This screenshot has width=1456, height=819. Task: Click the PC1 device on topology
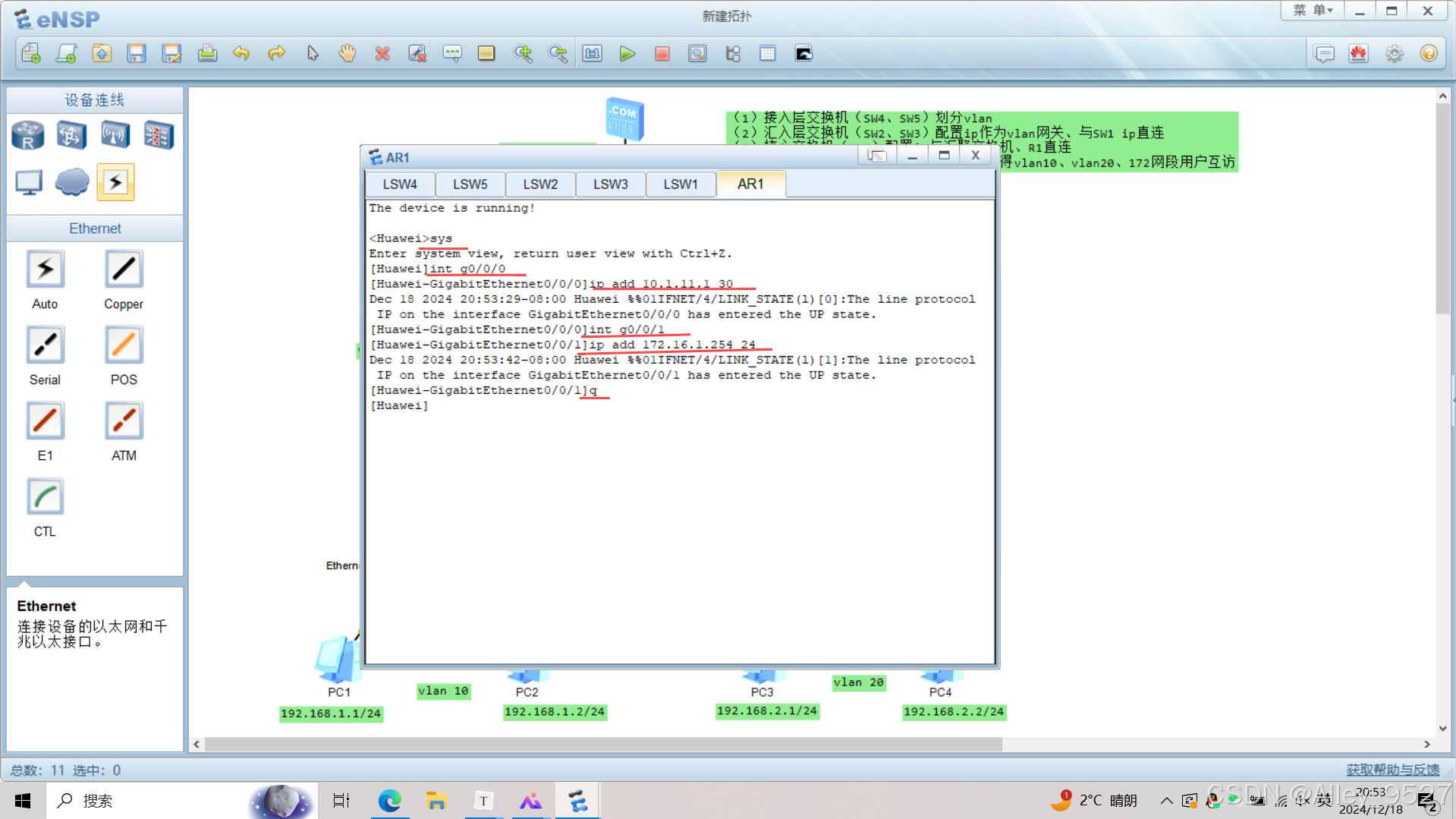click(x=338, y=660)
